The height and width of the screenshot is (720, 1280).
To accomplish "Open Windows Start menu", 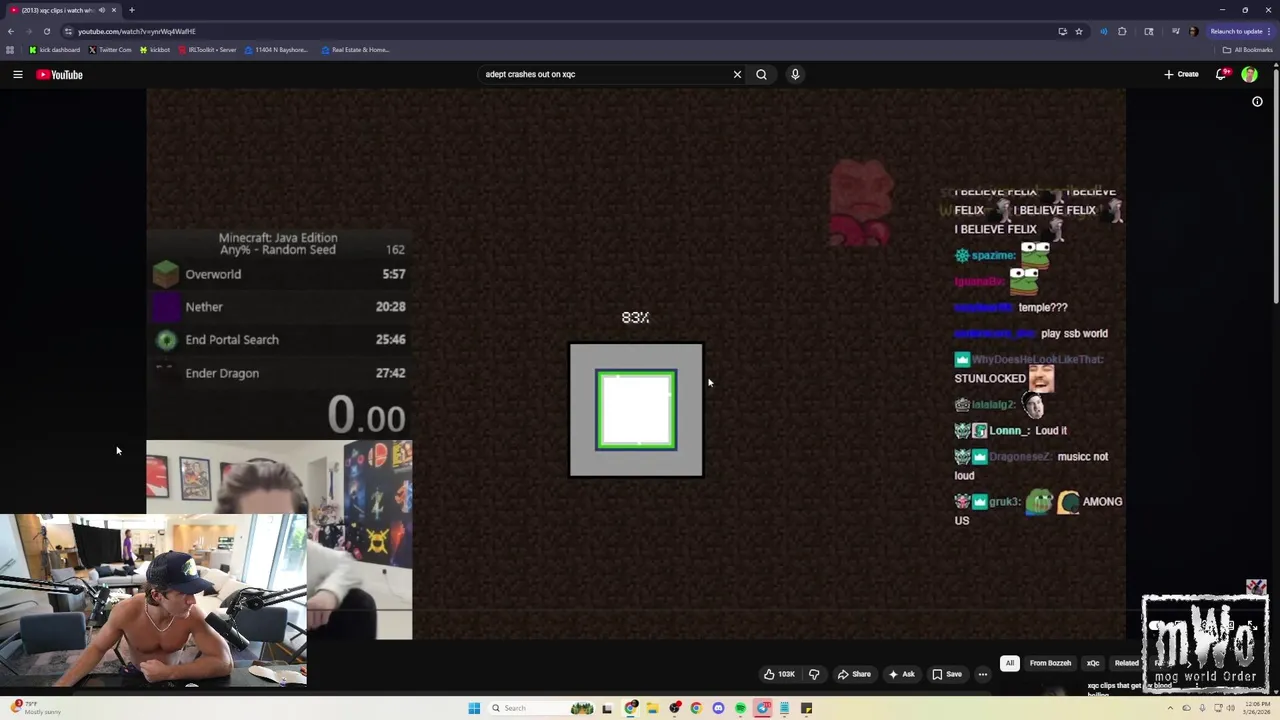I will [x=474, y=708].
